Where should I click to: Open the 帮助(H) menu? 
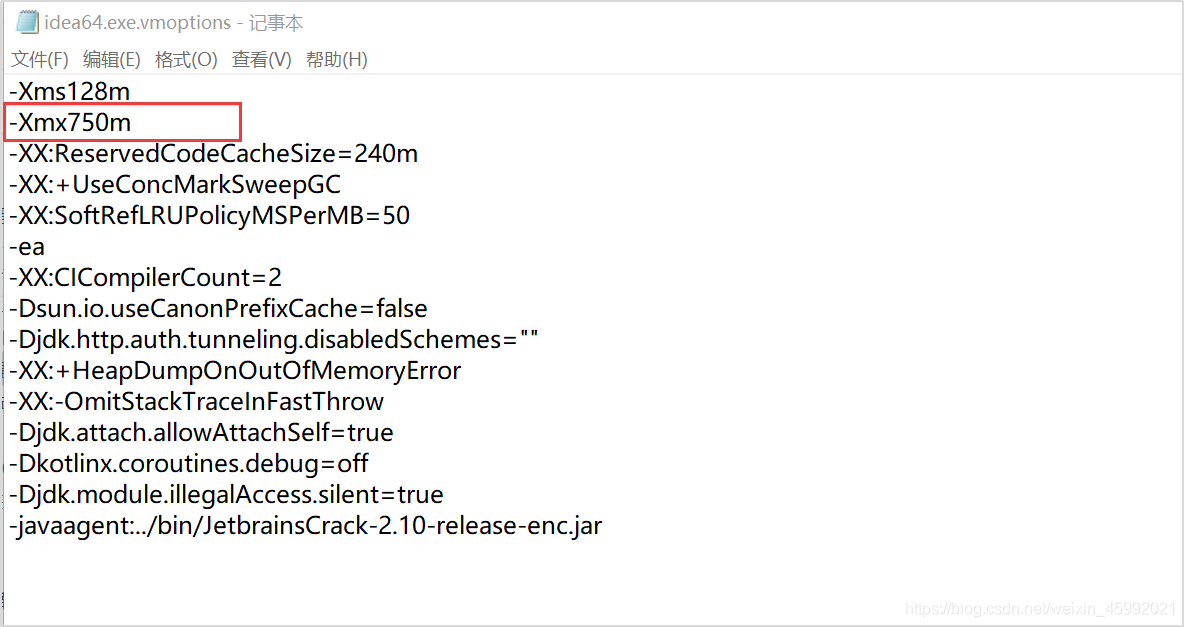tap(336, 60)
